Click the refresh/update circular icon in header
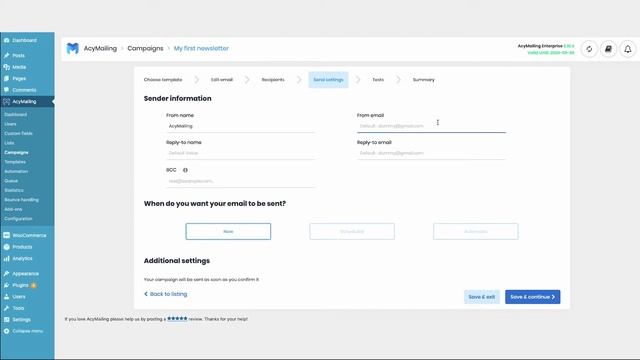The image size is (640, 360). coord(589,49)
